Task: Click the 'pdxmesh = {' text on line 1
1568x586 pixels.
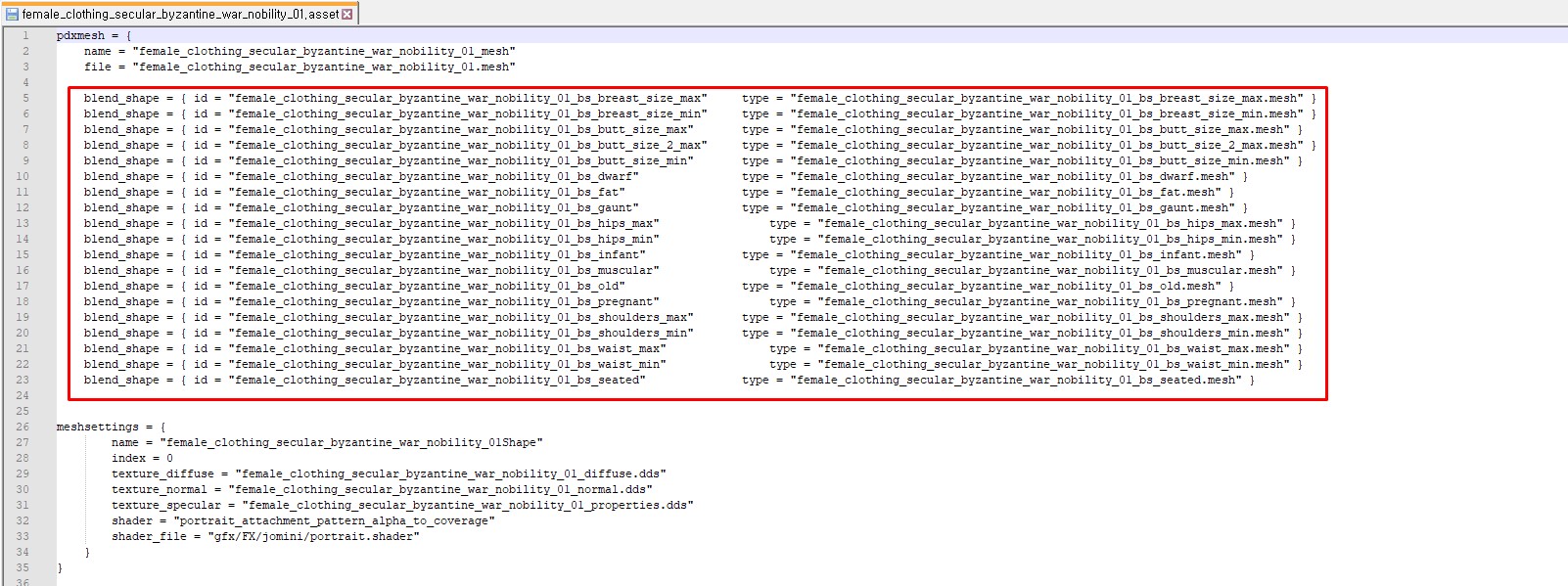Action: click(94, 35)
